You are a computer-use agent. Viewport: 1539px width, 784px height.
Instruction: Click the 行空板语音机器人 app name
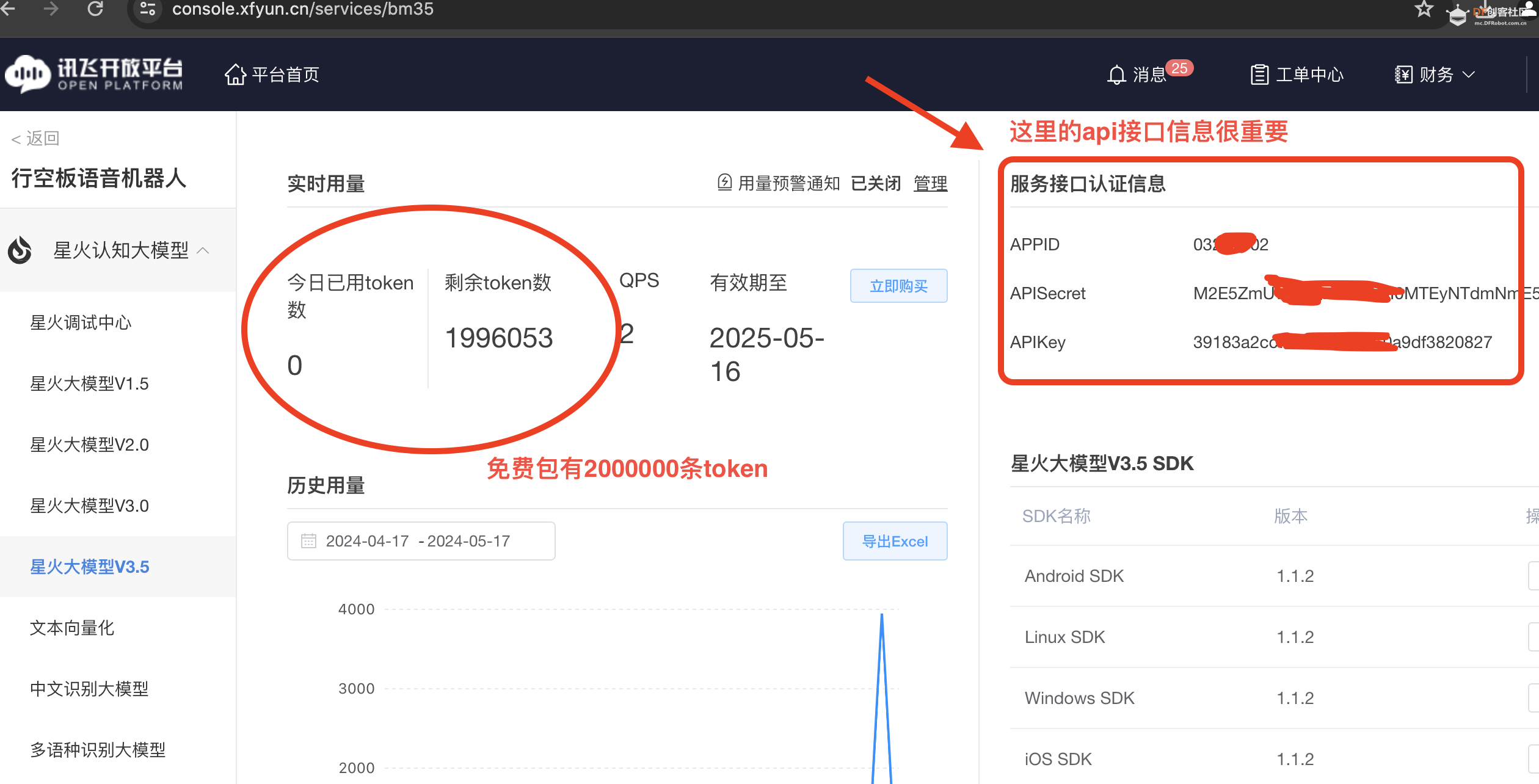pyautogui.click(x=99, y=178)
